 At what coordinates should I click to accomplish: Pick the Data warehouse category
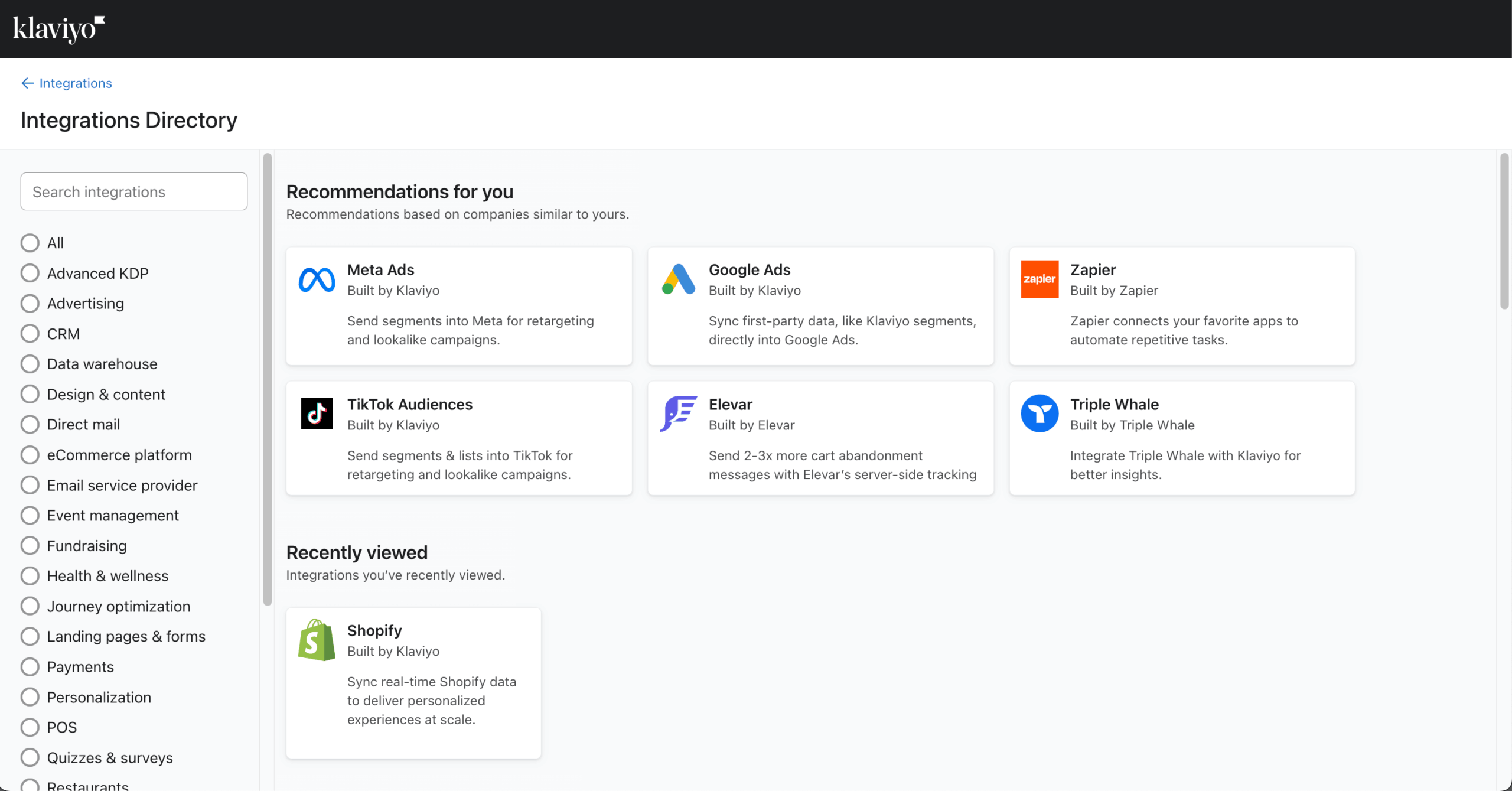[x=30, y=364]
